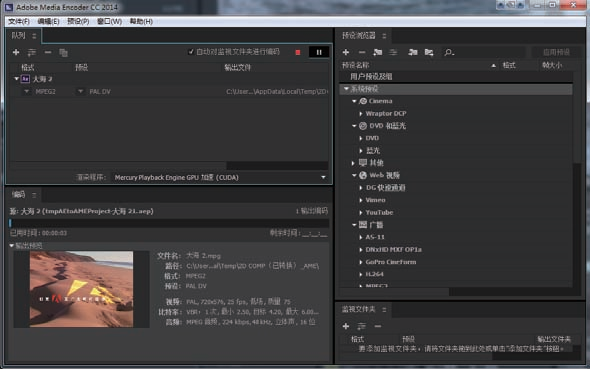This screenshot has width=590, height=369.
Task: Click preset browser horizontal scrollbar
Action: pos(394,292)
